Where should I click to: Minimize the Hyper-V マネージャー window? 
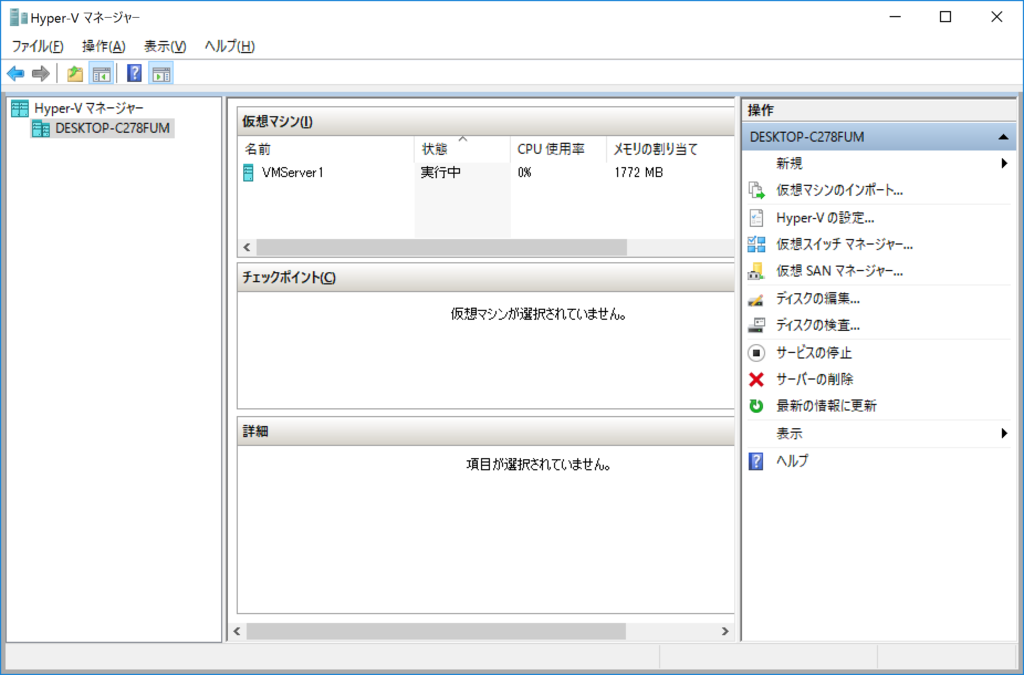895,17
